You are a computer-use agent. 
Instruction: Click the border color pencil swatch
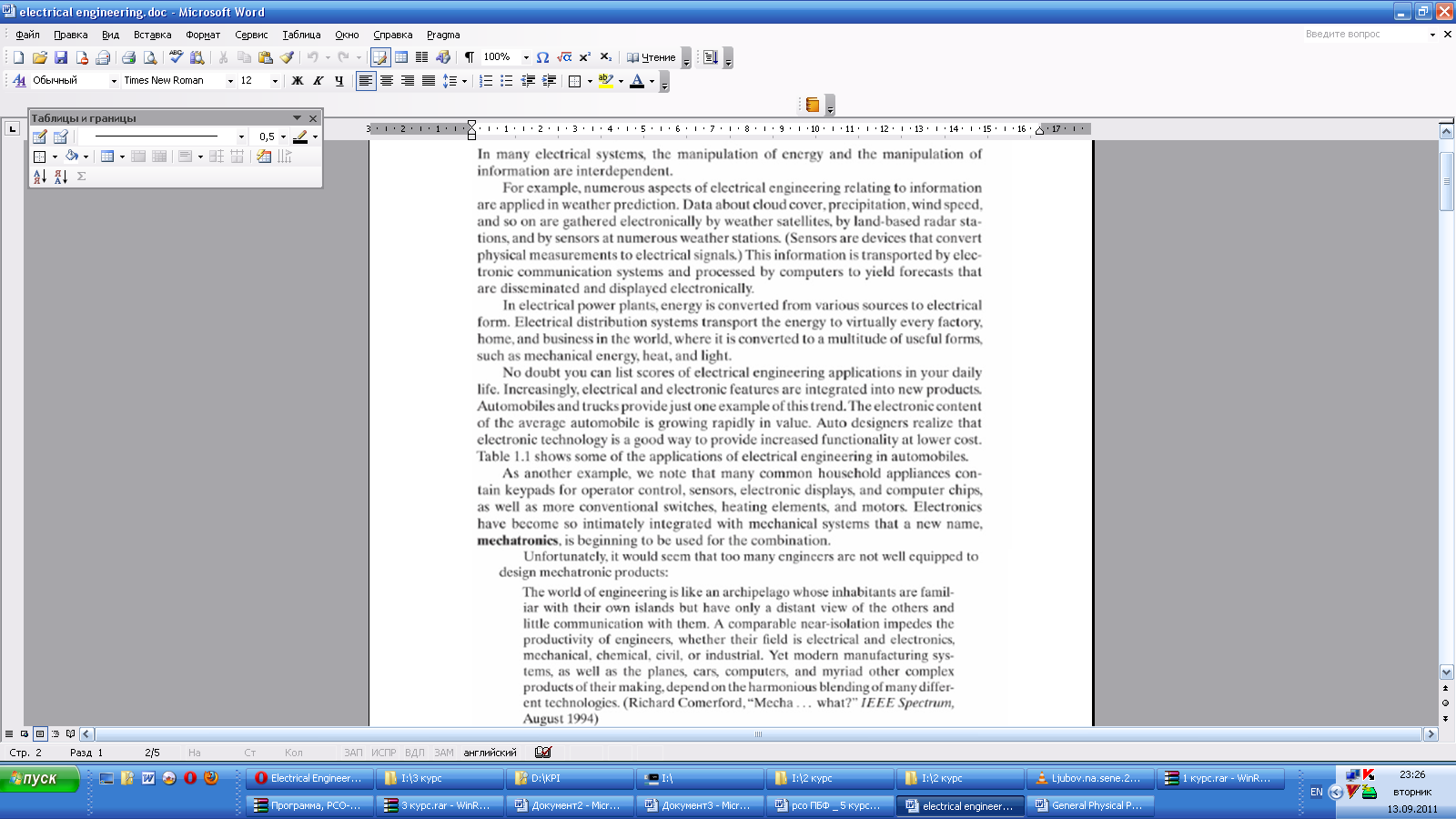300,136
